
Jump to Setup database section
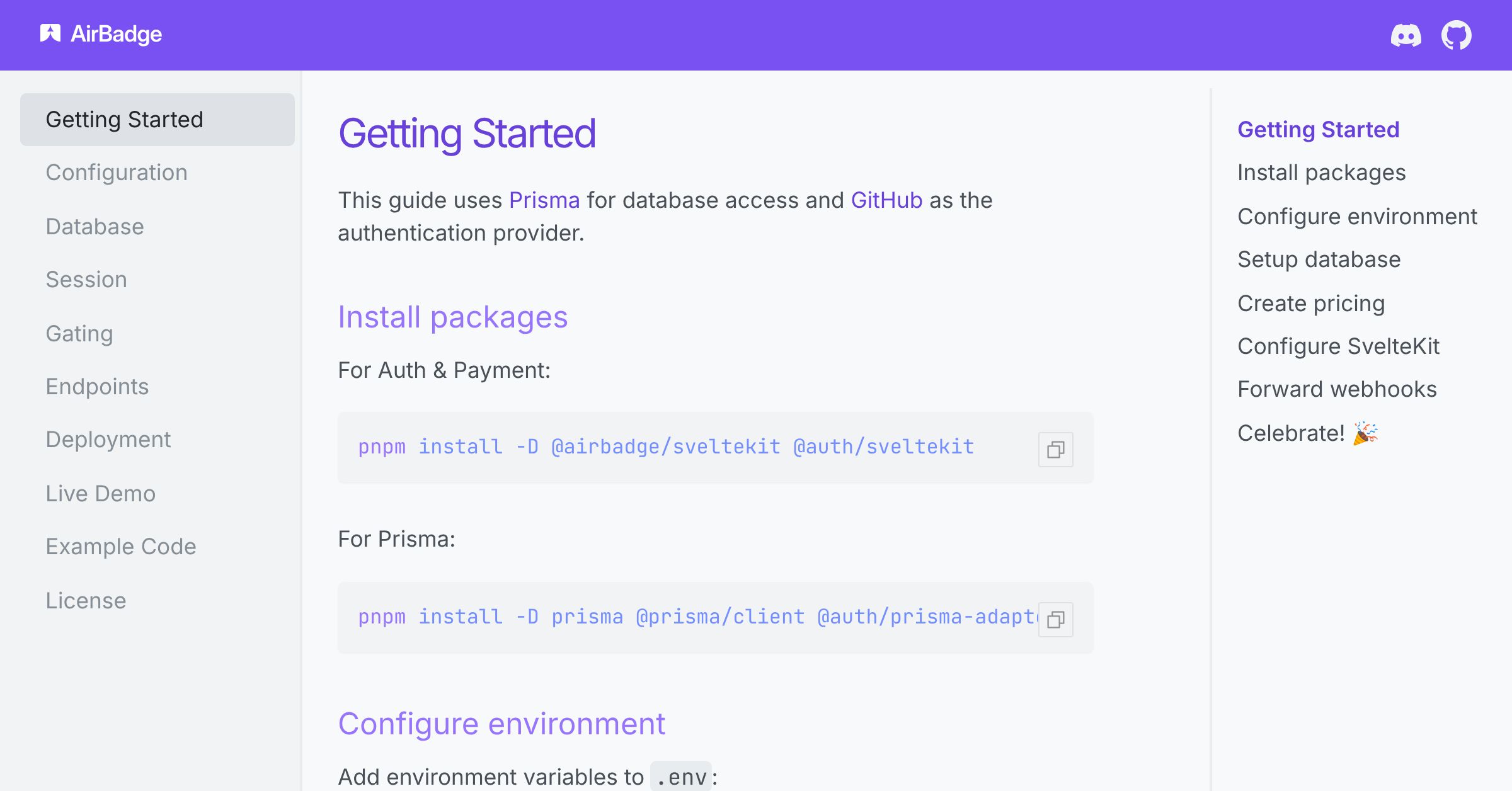1319,259
